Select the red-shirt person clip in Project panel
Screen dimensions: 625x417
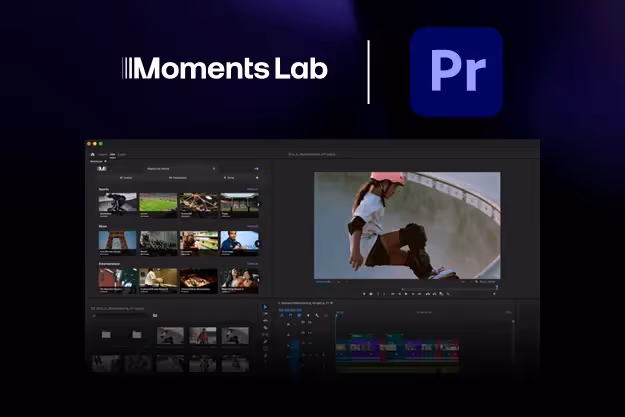(202, 336)
